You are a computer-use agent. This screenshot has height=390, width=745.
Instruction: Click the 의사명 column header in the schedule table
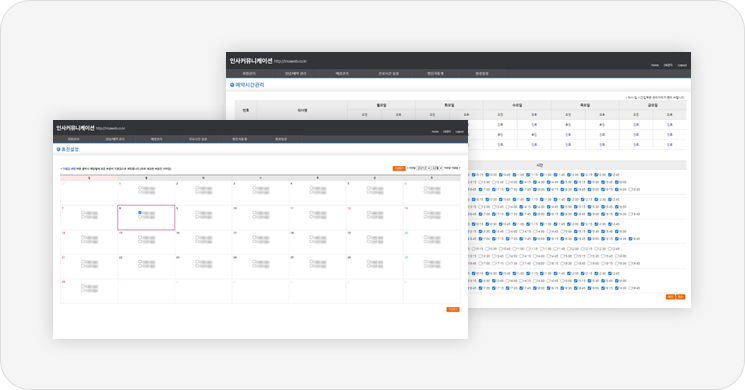point(302,110)
